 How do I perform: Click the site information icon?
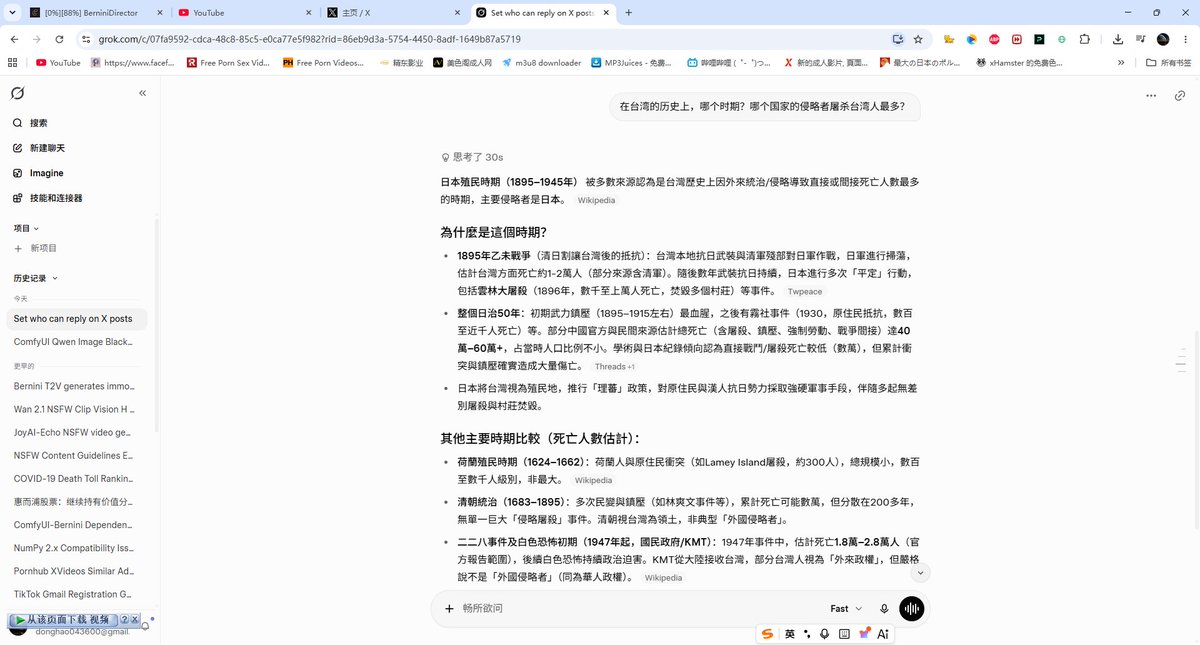pyautogui.click(x=87, y=39)
